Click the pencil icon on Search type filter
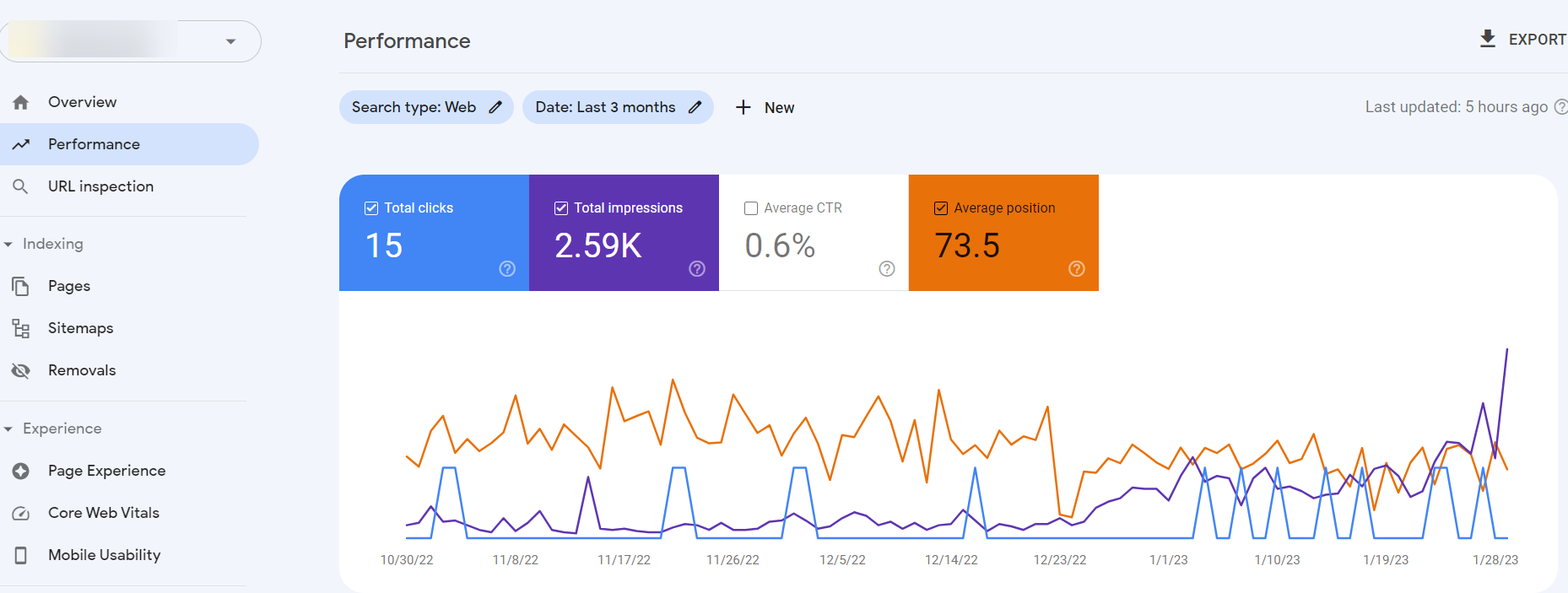The width and height of the screenshot is (1568, 593). [495, 107]
